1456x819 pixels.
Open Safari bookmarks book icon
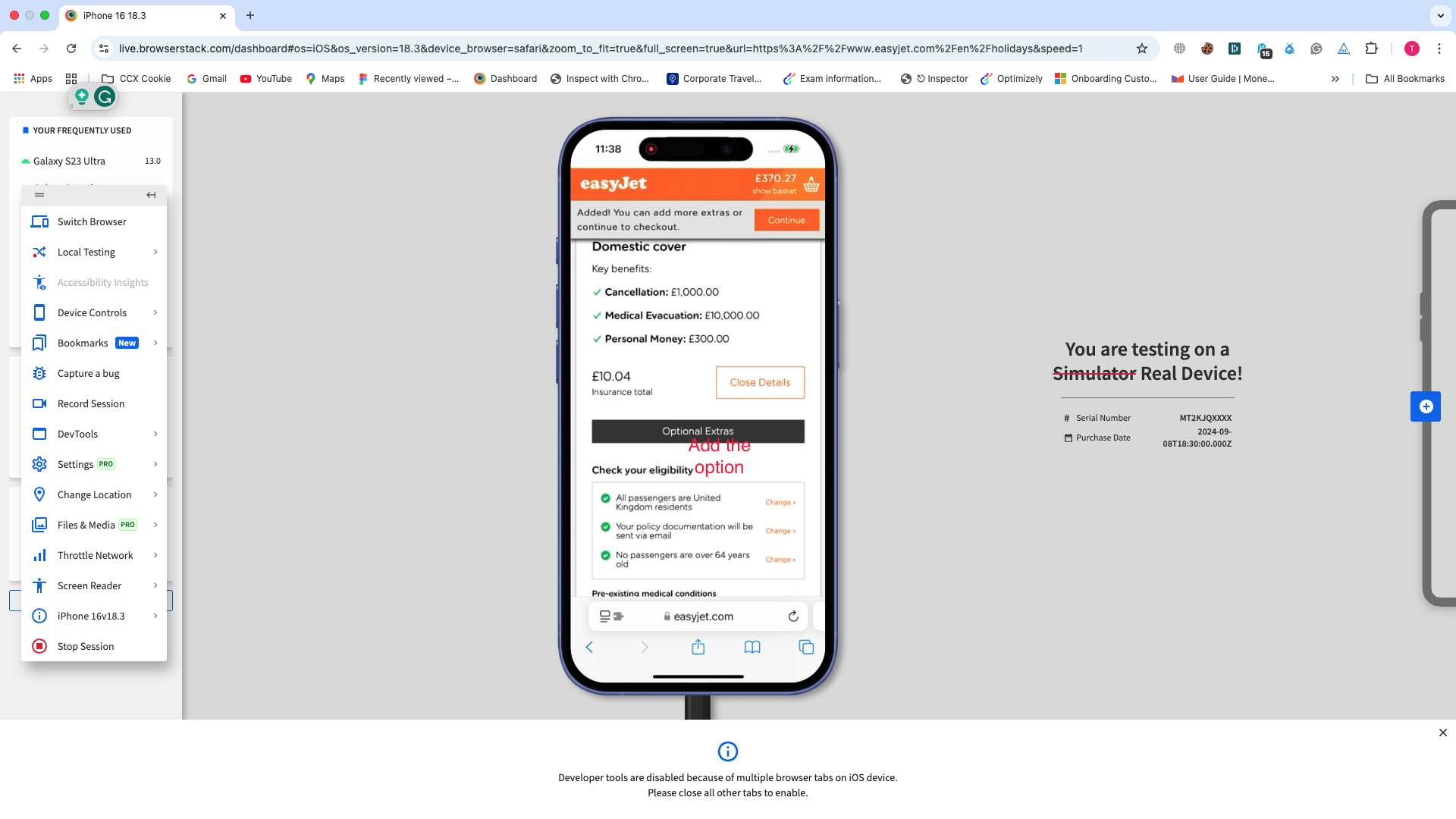(752, 647)
